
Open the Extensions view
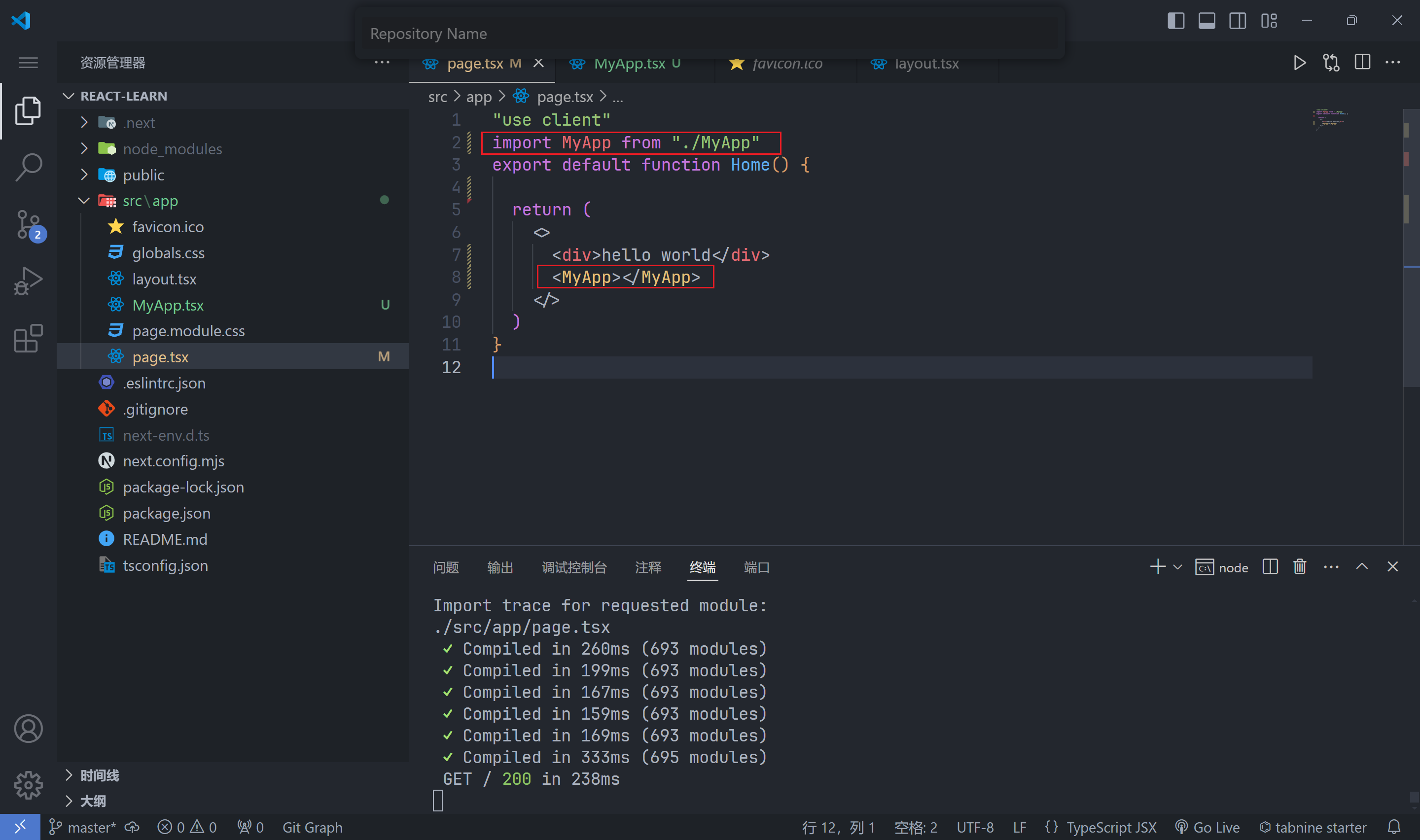coord(28,338)
